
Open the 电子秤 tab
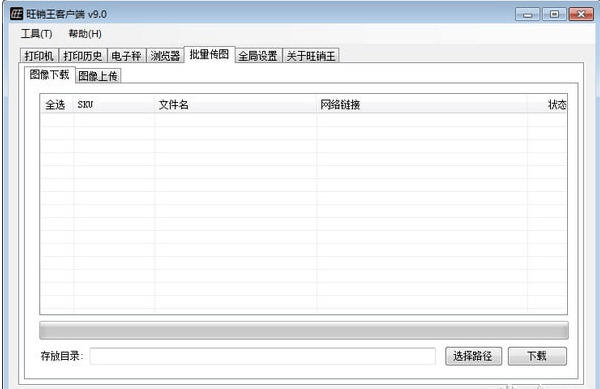tap(126, 56)
